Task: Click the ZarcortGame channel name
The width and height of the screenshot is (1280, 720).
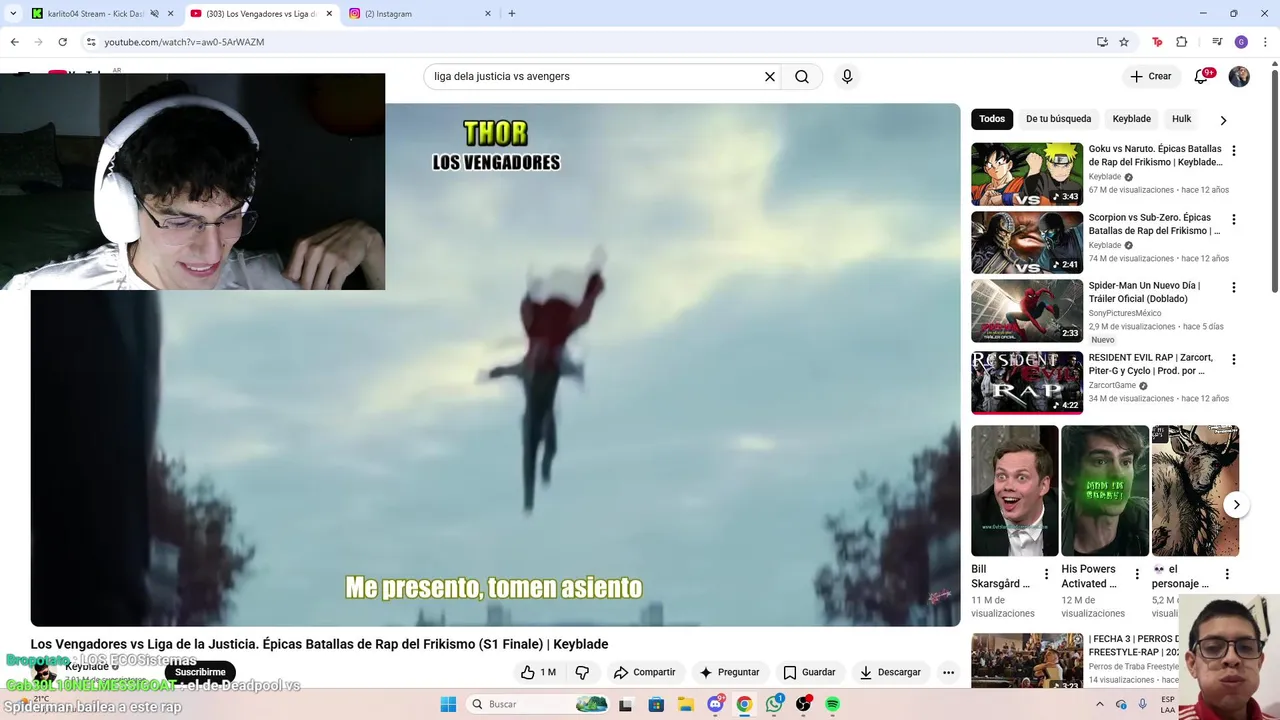Action: point(1112,385)
